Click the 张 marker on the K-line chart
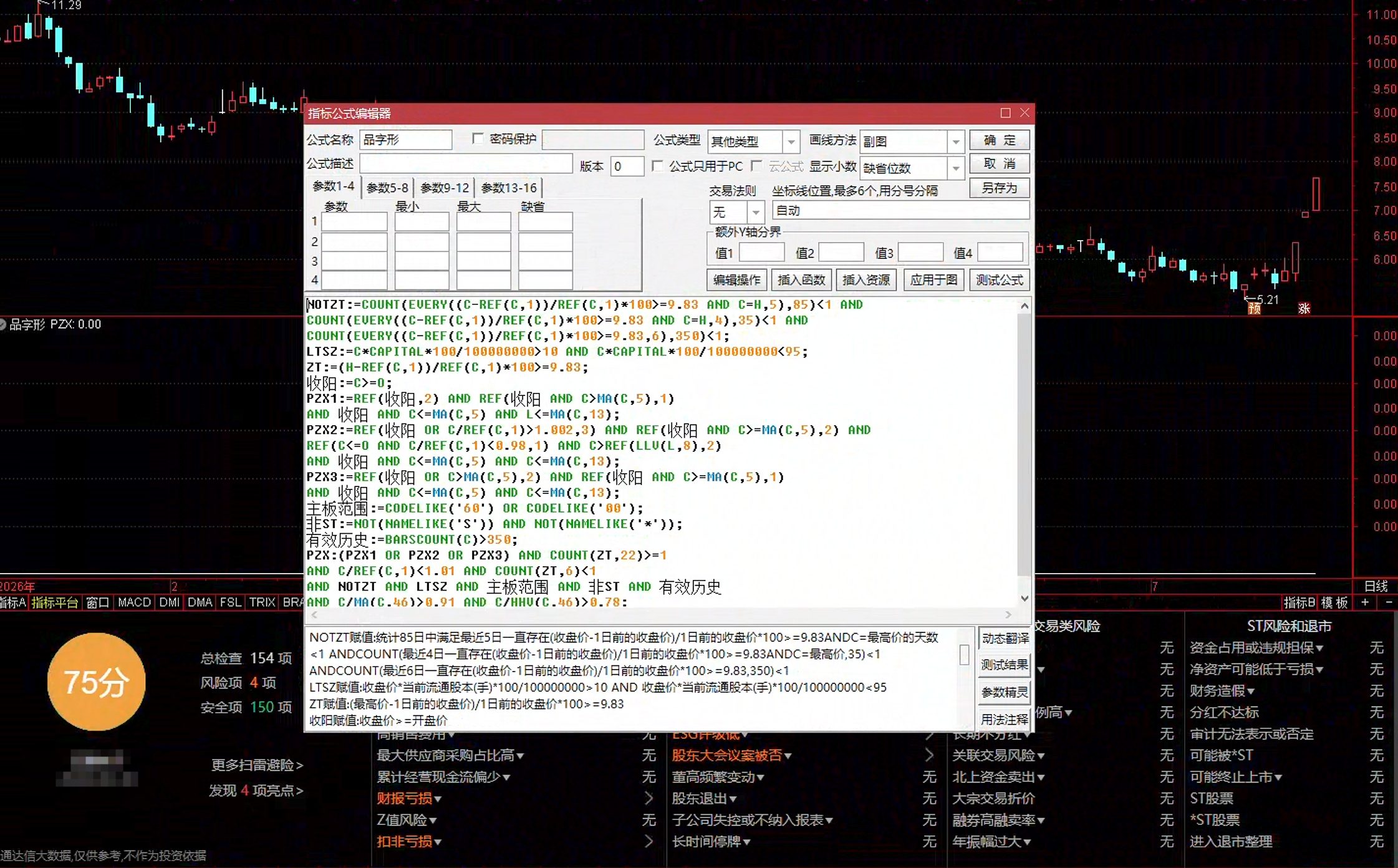The width and height of the screenshot is (1398, 868). pyautogui.click(x=1304, y=308)
